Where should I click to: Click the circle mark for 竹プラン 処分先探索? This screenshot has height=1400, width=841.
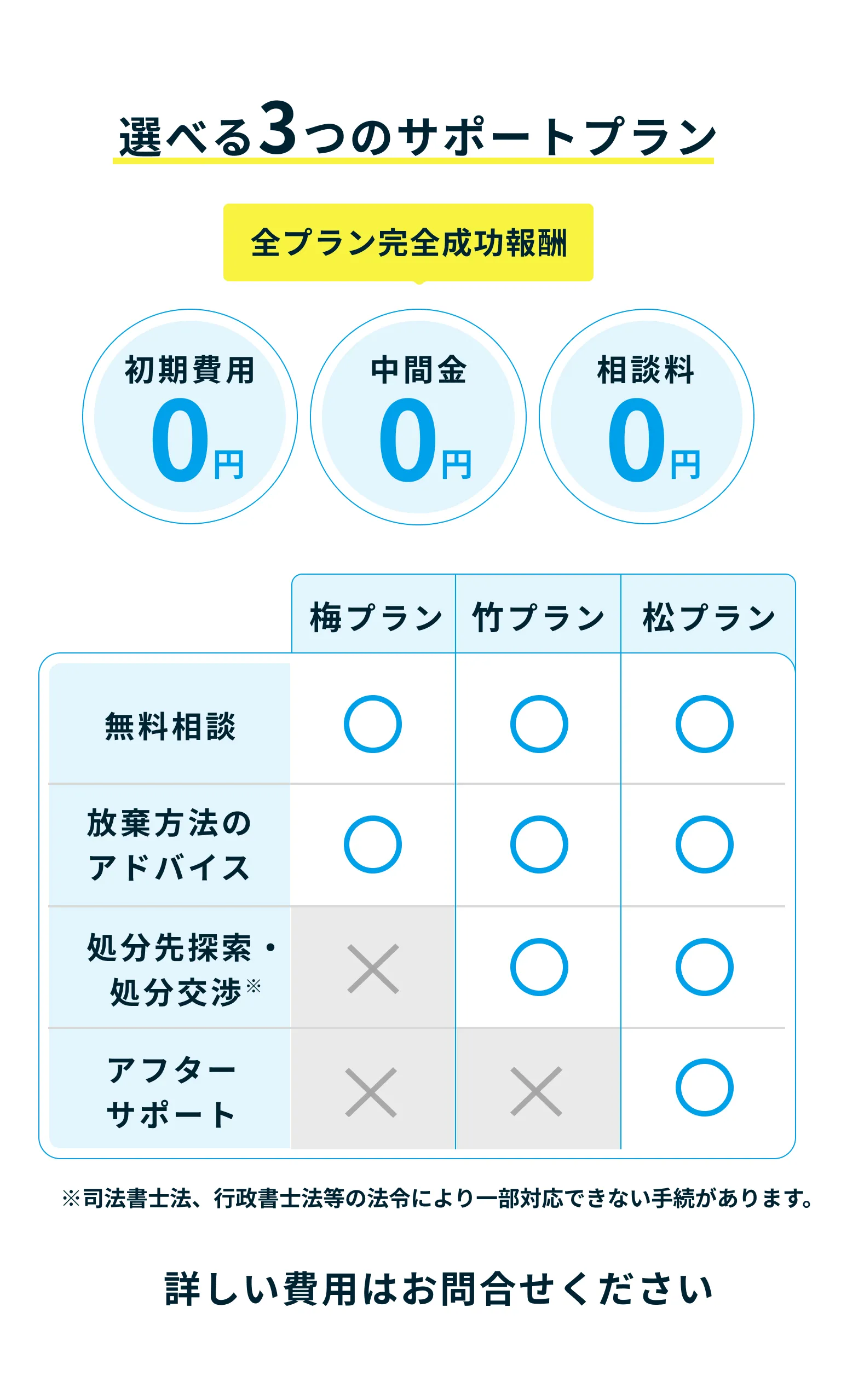tap(538, 967)
